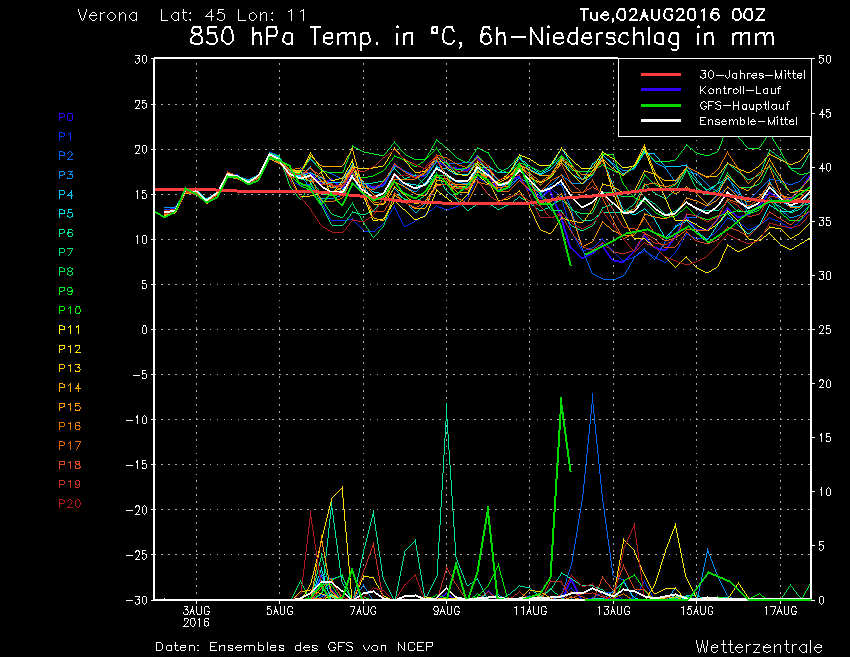
Task: Click the Verona location label
Action: [x=108, y=15]
